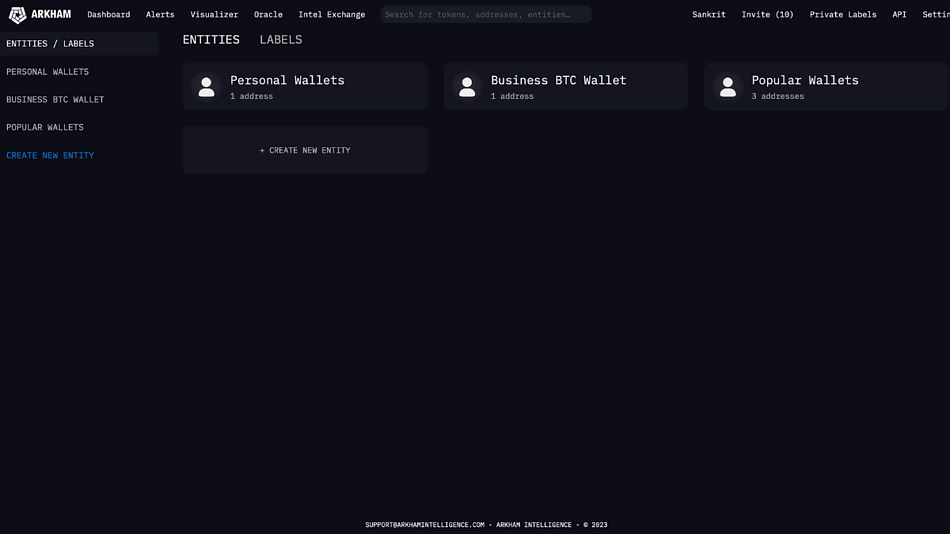Open Popular Wallets in the sidebar
Image resolution: width=950 pixels, height=534 pixels.
click(45, 127)
